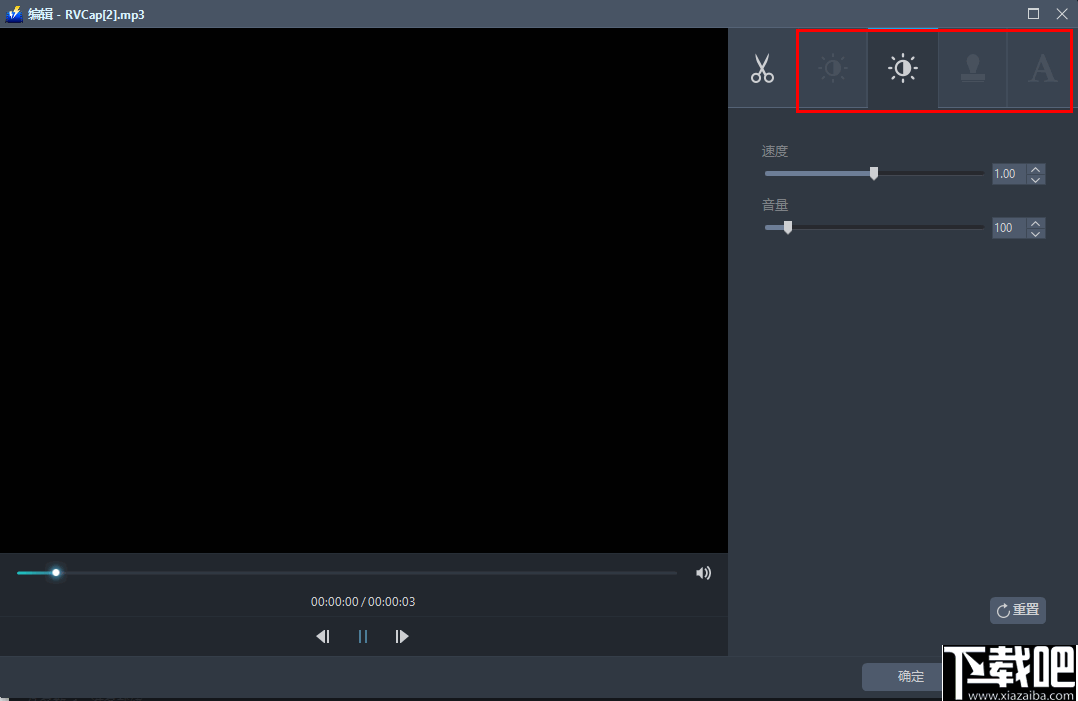The width and height of the screenshot is (1078, 701).
Task: Click the 速度 label
Action: (x=775, y=151)
